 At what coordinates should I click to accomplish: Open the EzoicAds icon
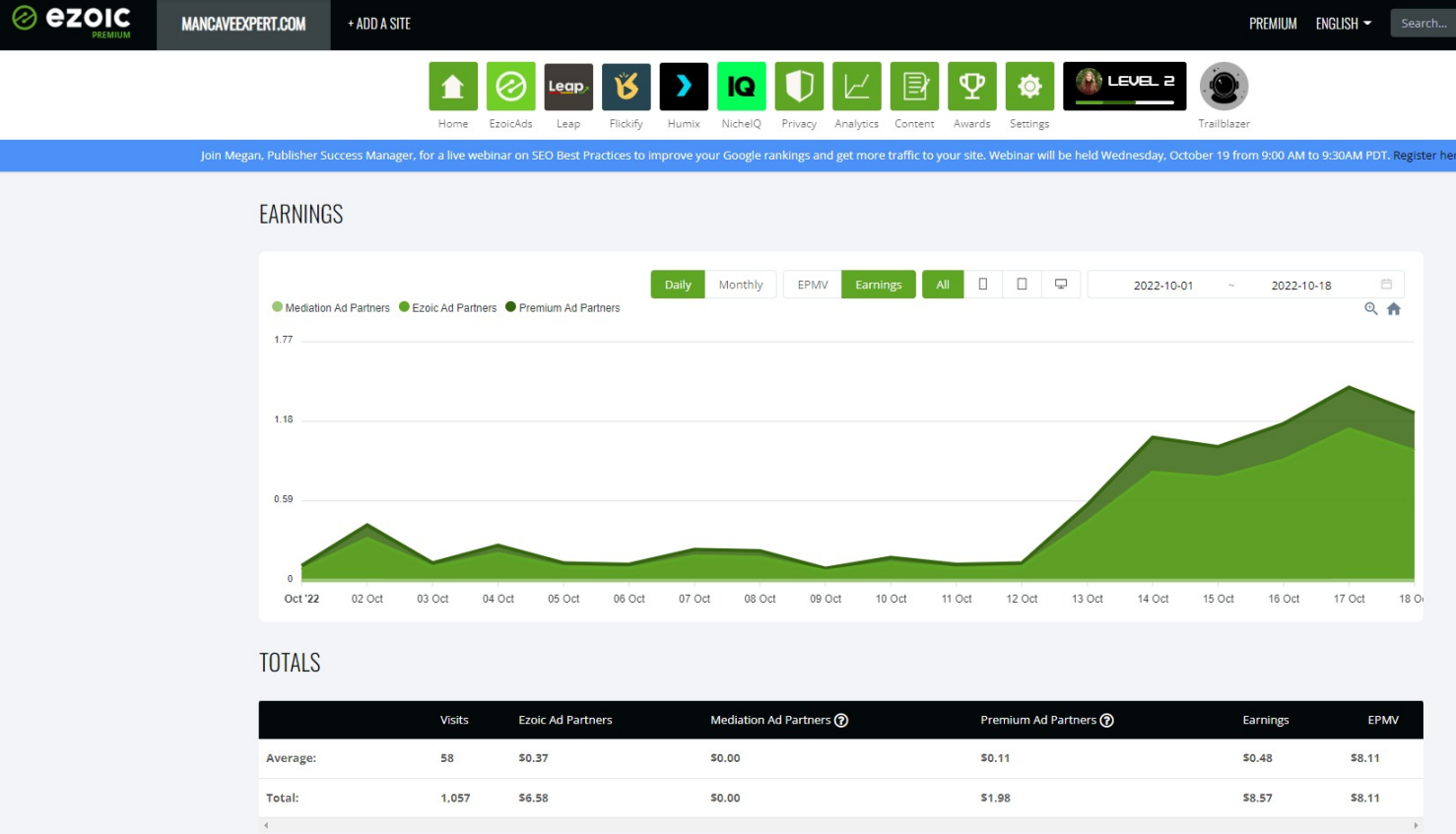point(510,87)
